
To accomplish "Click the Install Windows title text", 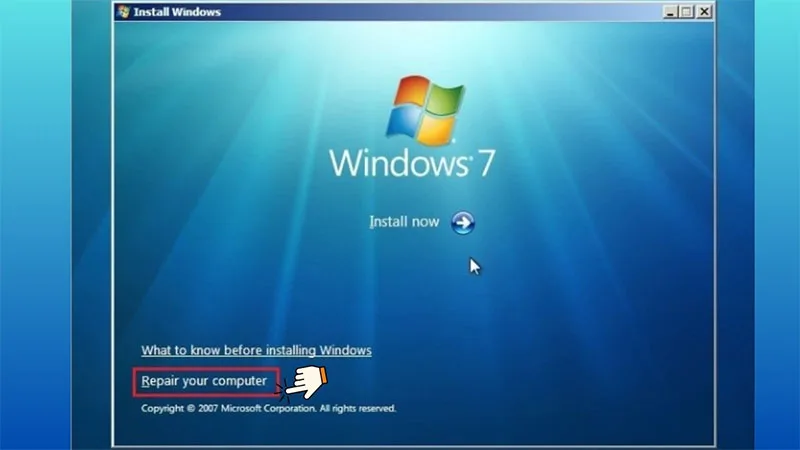I will tap(177, 12).
